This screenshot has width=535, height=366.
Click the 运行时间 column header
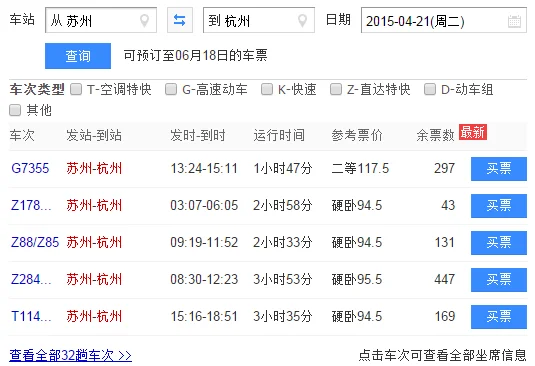point(279,135)
